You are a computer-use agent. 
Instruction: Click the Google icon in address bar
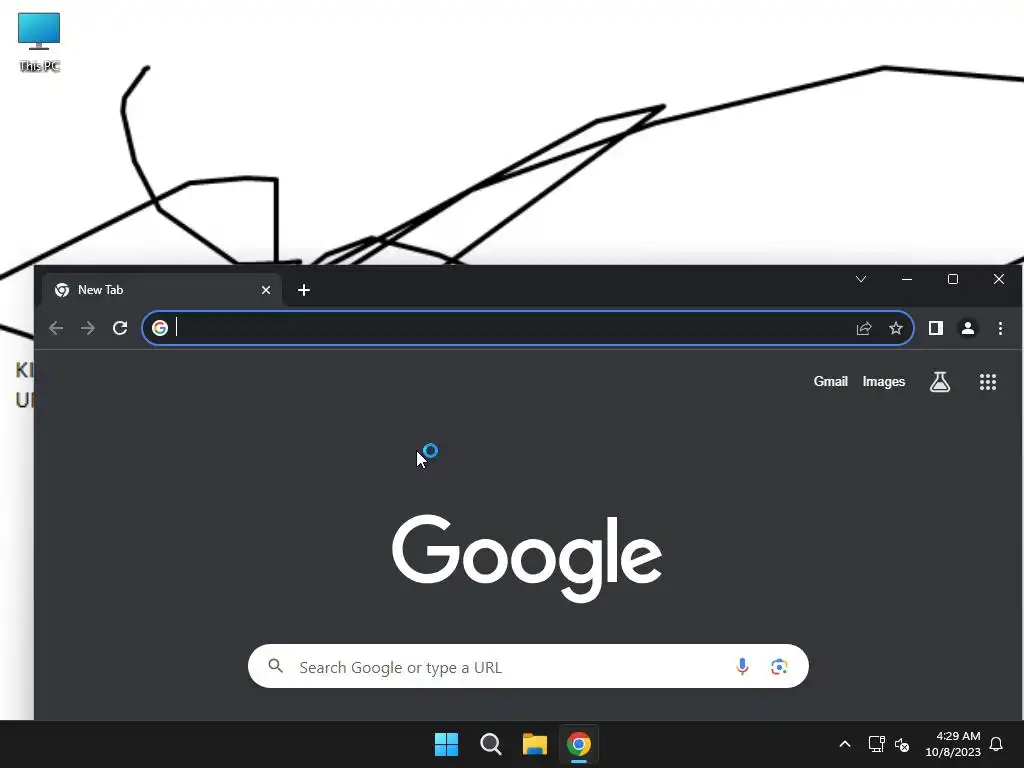click(x=160, y=328)
